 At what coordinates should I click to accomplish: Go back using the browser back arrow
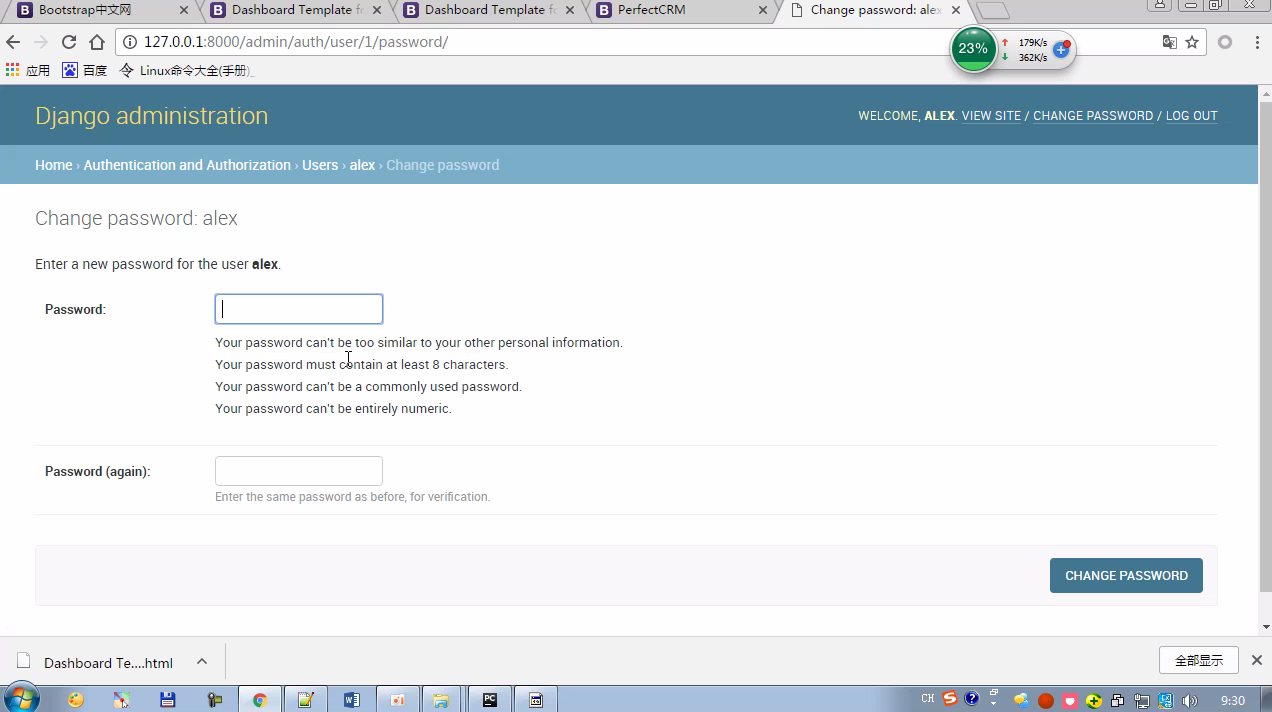pyautogui.click(x=13, y=42)
